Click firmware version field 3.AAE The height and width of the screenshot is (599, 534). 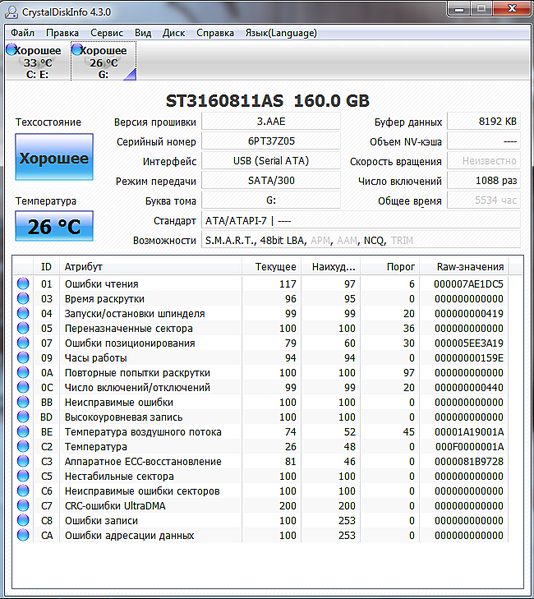click(271, 121)
